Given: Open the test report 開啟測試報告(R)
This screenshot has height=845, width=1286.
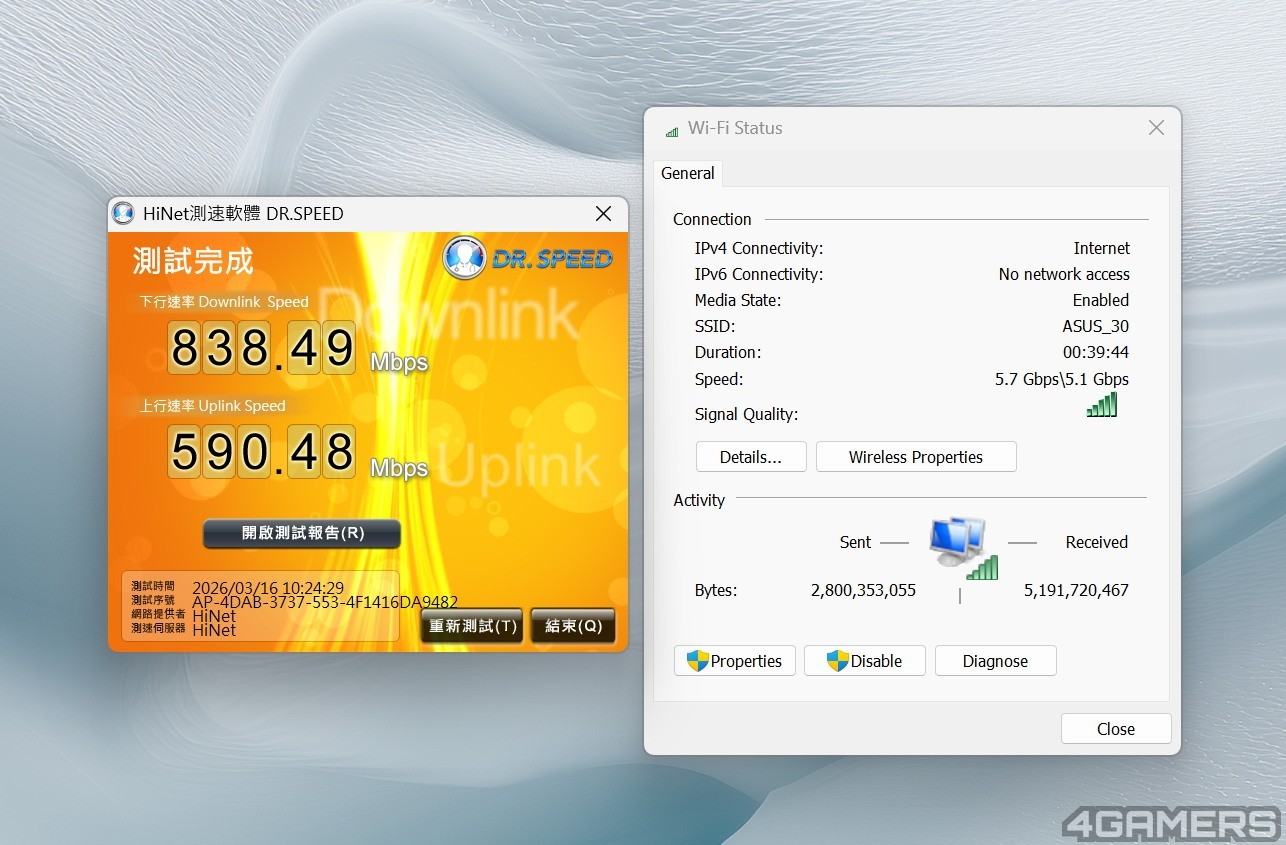Looking at the screenshot, I should [x=302, y=534].
